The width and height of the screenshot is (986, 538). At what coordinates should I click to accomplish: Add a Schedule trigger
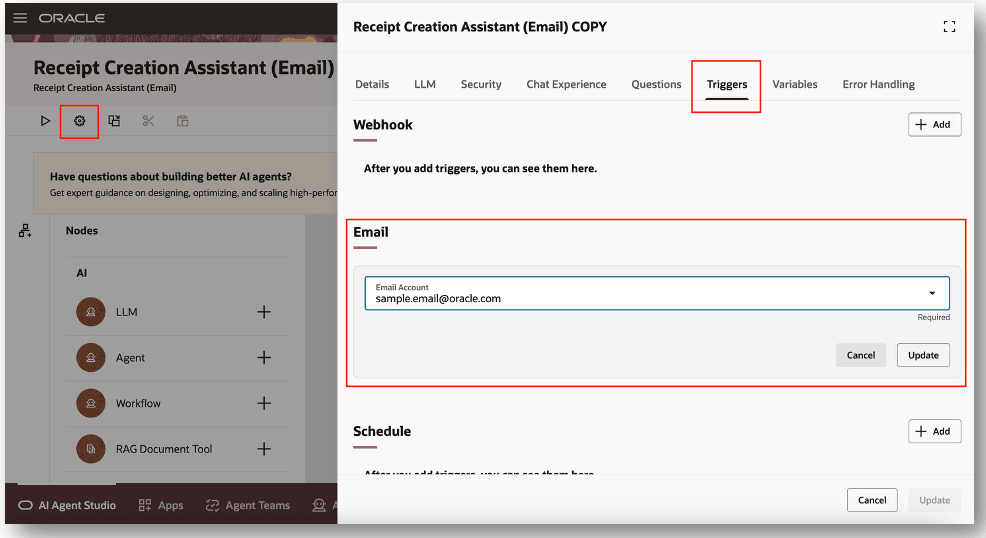934,431
